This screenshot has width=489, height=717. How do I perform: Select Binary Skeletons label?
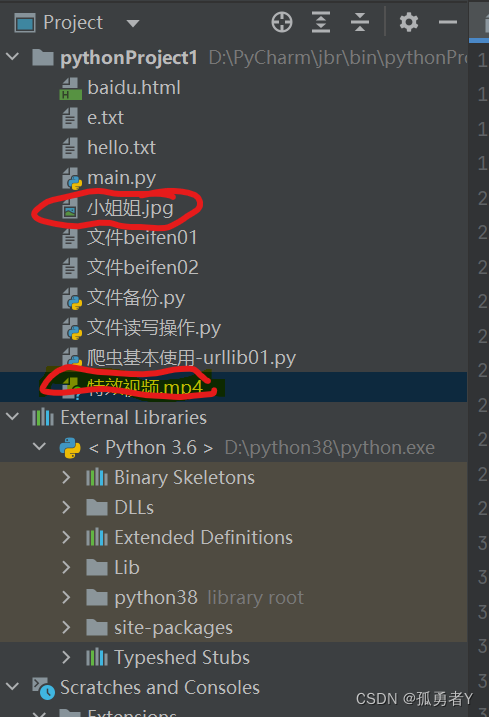coord(184,478)
